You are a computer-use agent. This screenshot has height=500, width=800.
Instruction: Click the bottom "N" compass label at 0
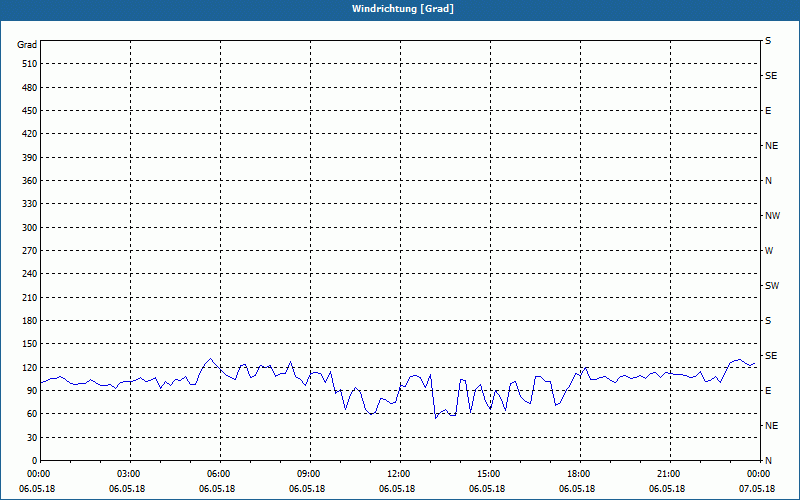point(768,461)
